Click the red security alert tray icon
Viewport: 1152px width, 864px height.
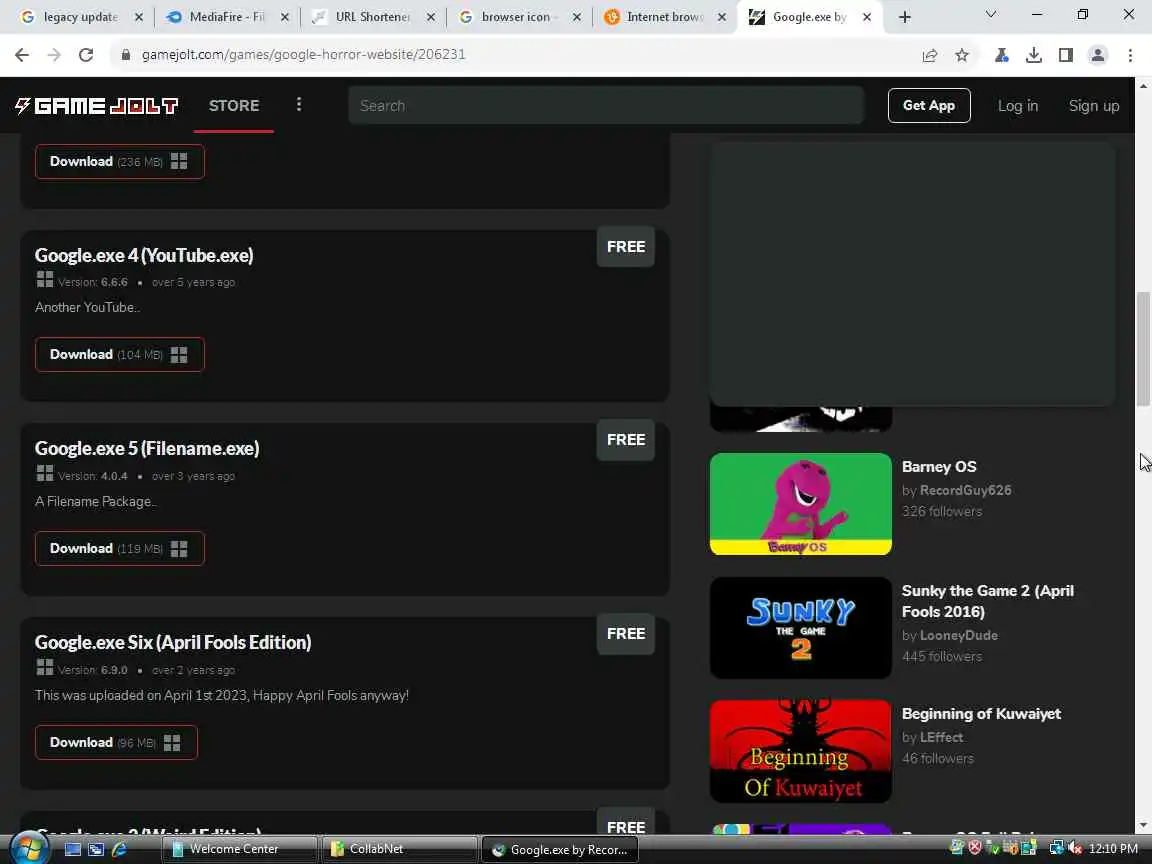coord(975,849)
